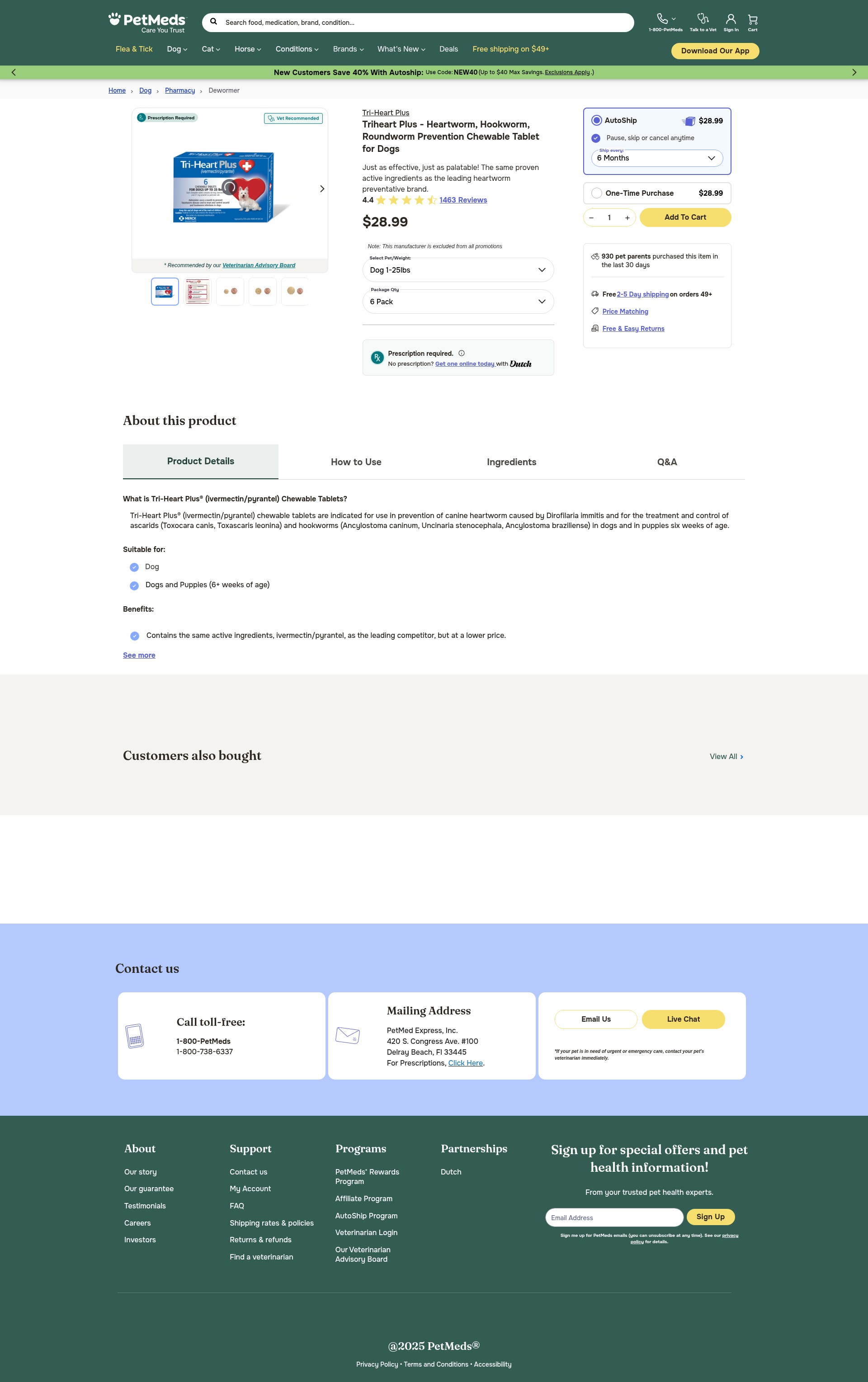Switch to the Product Details tab
This screenshot has width=868, height=1382.
(200, 462)
